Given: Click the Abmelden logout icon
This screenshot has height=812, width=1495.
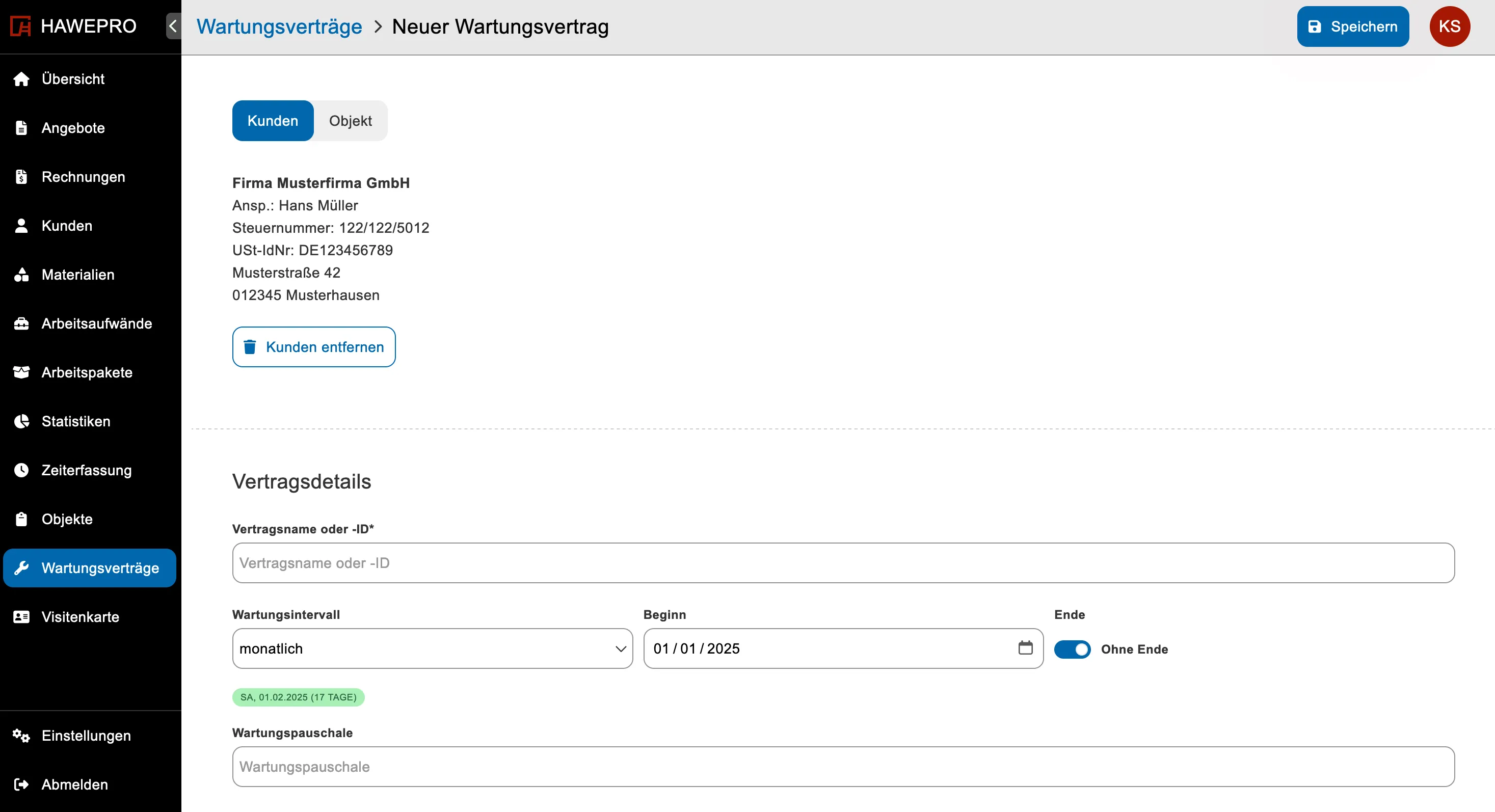Looking at the screenshot, I should pos(21,784).
